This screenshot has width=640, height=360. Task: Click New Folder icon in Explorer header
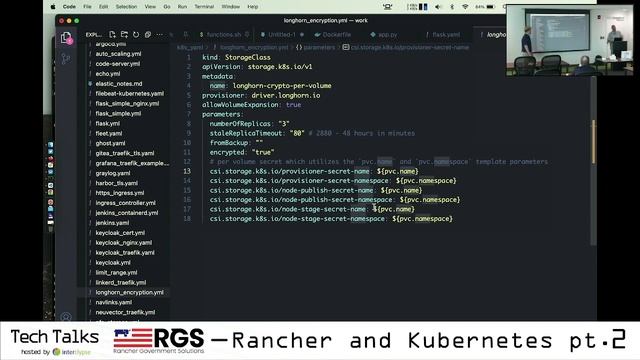[x=124, y=35]
